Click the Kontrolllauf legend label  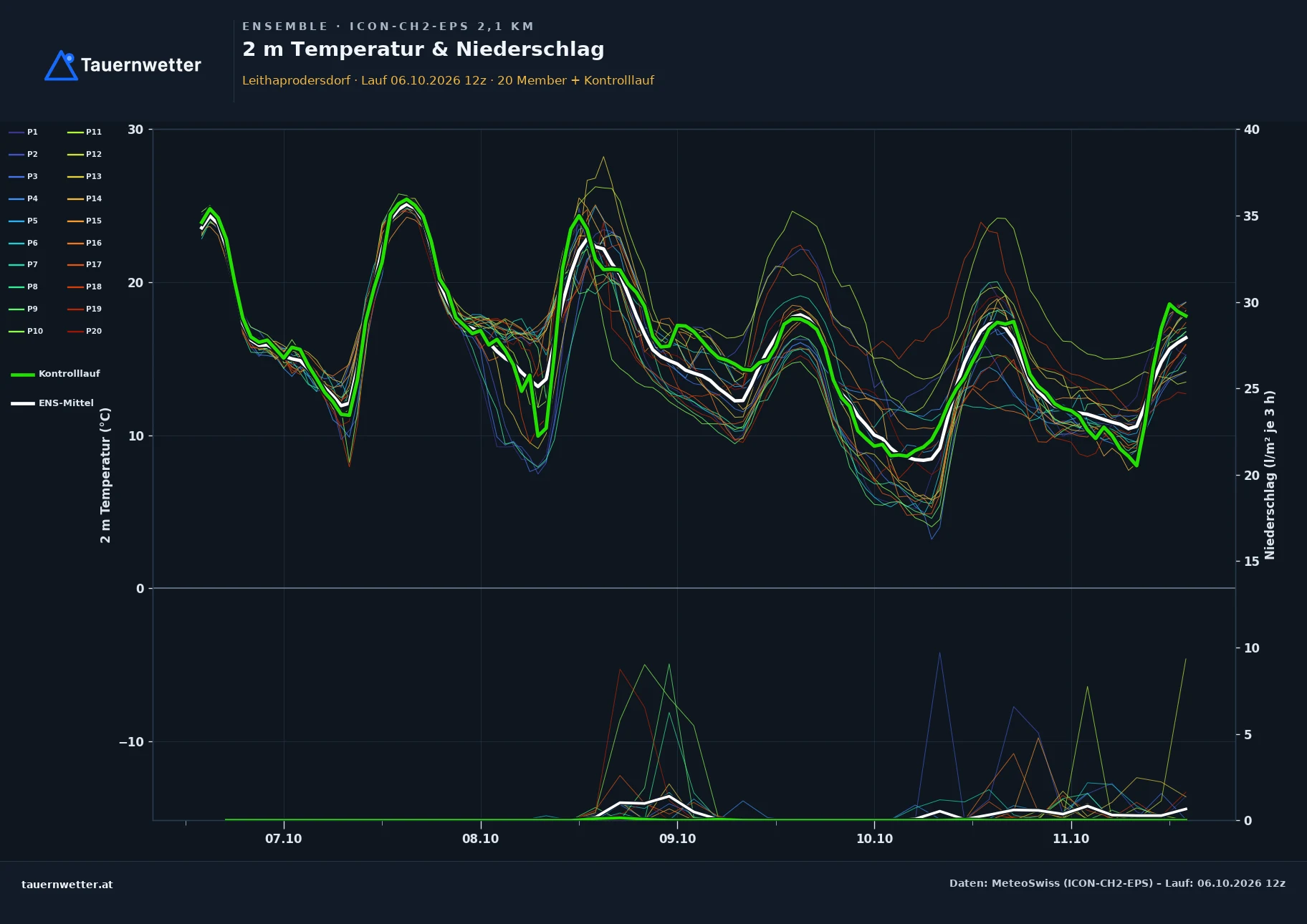point(69,374)
